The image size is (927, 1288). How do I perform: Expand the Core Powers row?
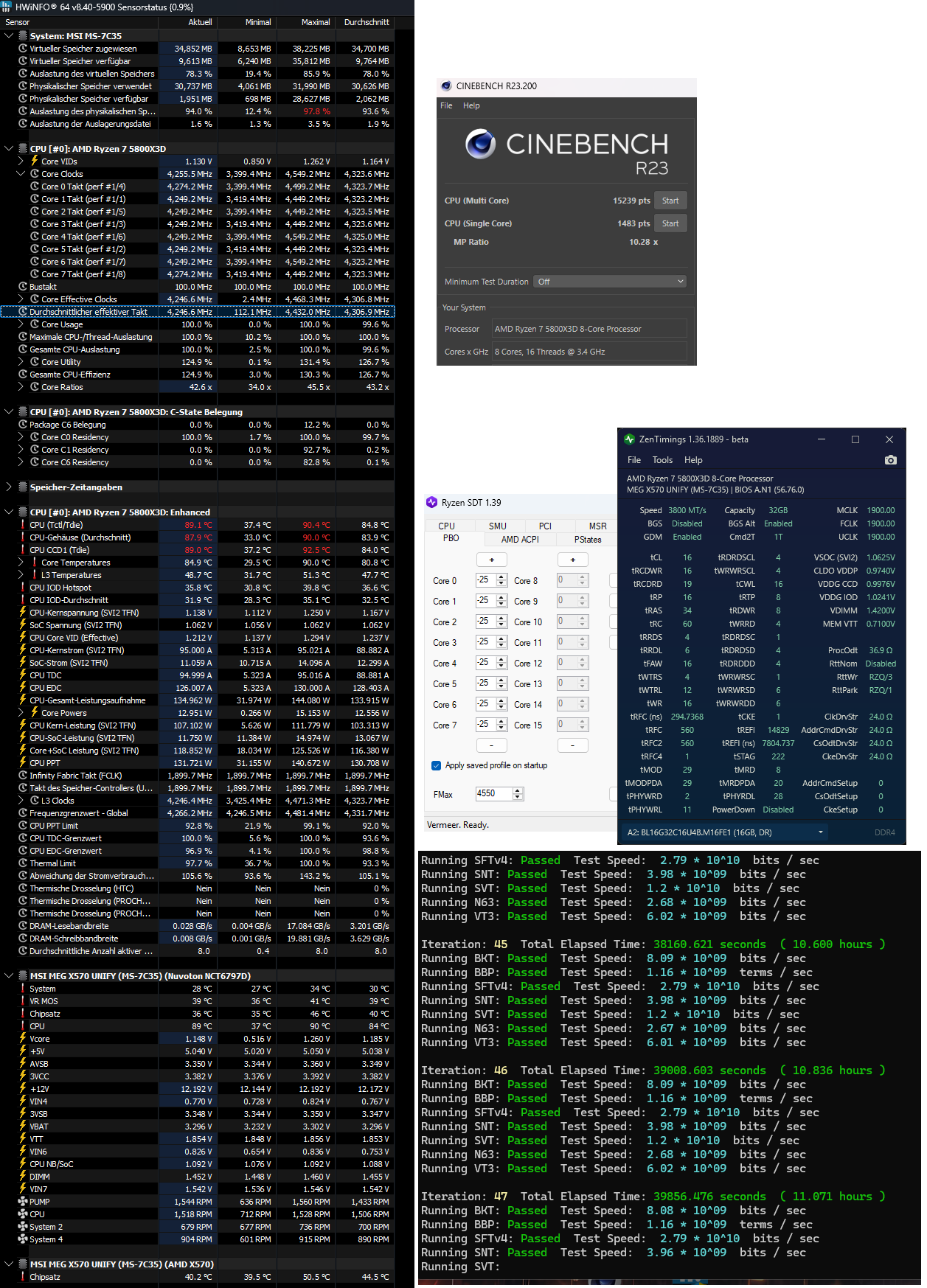pyautogui.click(x=21, y=713)
